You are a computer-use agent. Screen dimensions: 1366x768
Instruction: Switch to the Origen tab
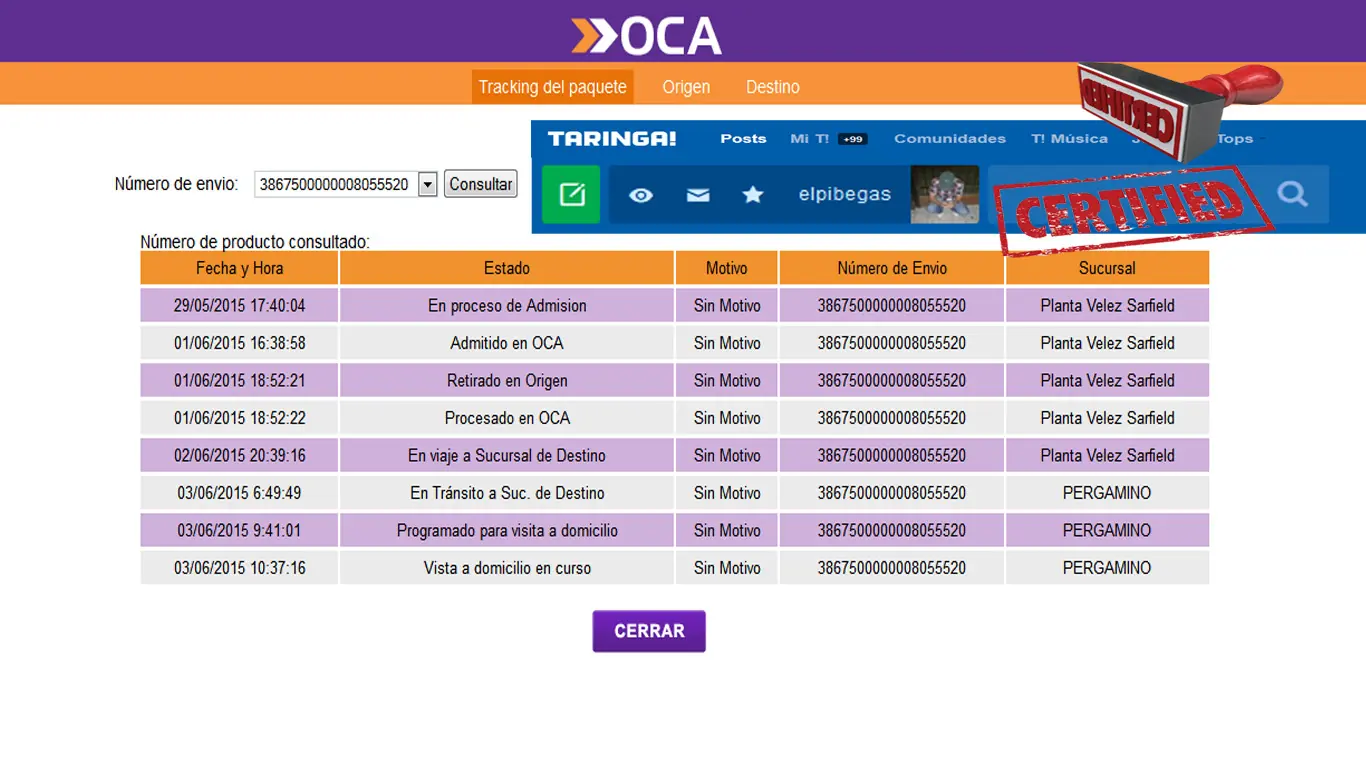point(686,87)
